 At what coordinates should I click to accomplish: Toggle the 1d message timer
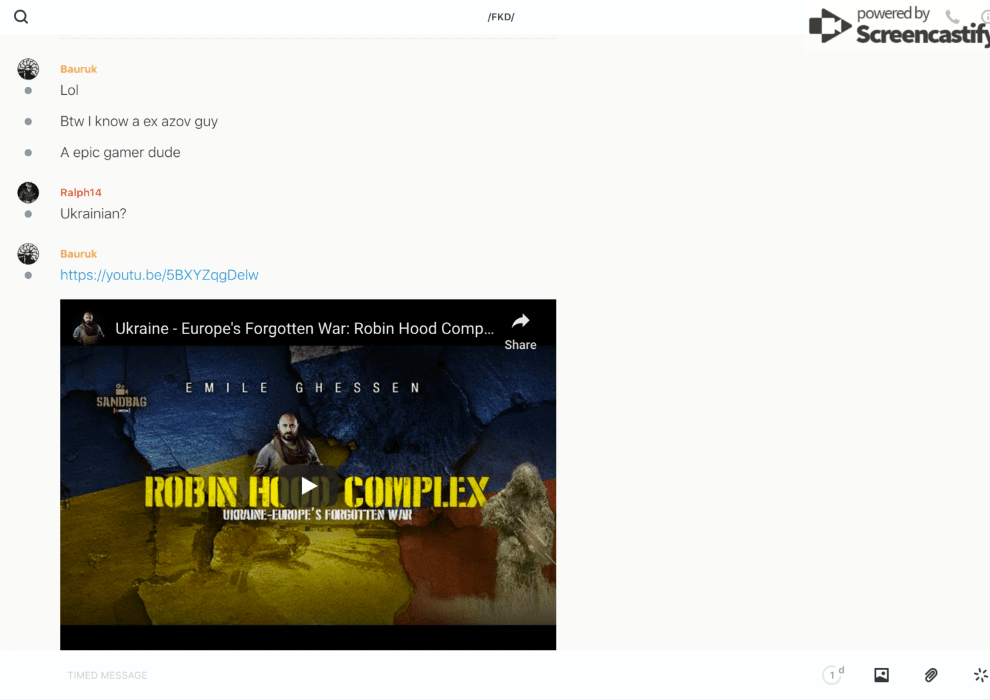833,675
